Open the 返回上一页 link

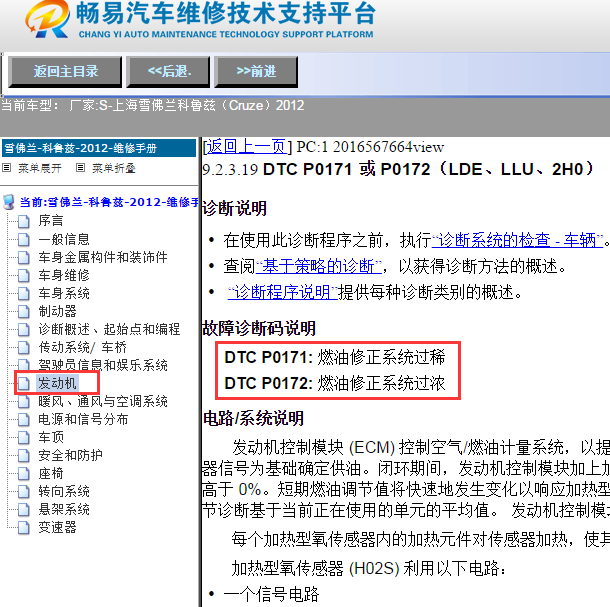pos(247,147)
